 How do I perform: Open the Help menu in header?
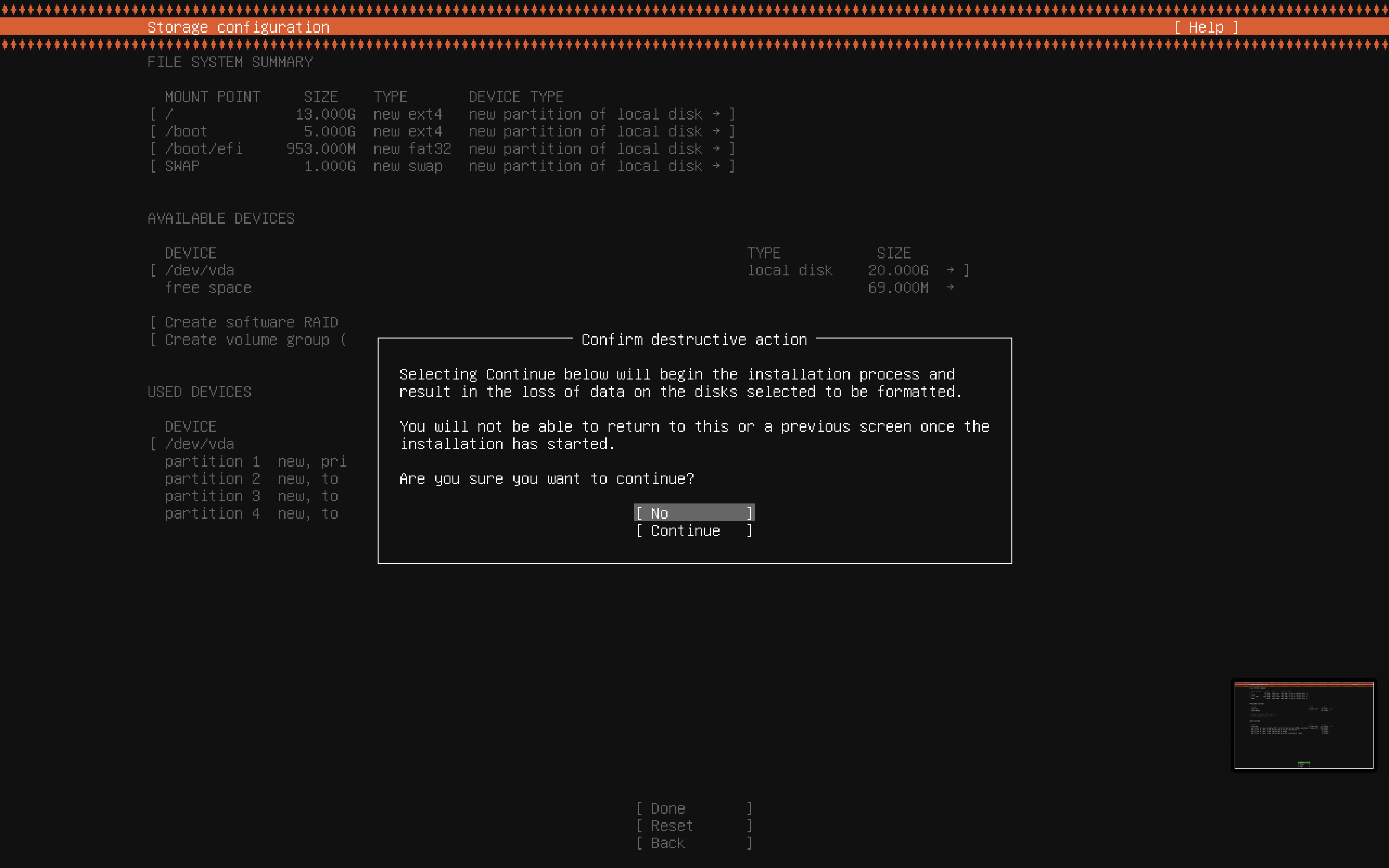point(1206,27)
